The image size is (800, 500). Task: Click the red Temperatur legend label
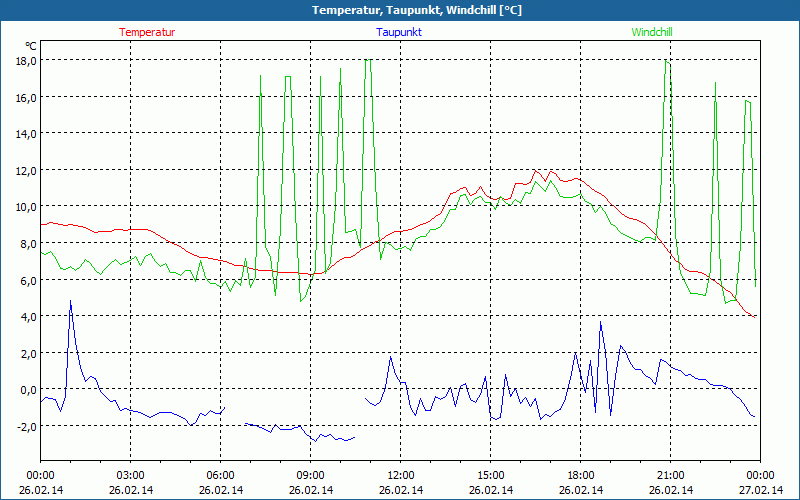click(x=147, y=32)
